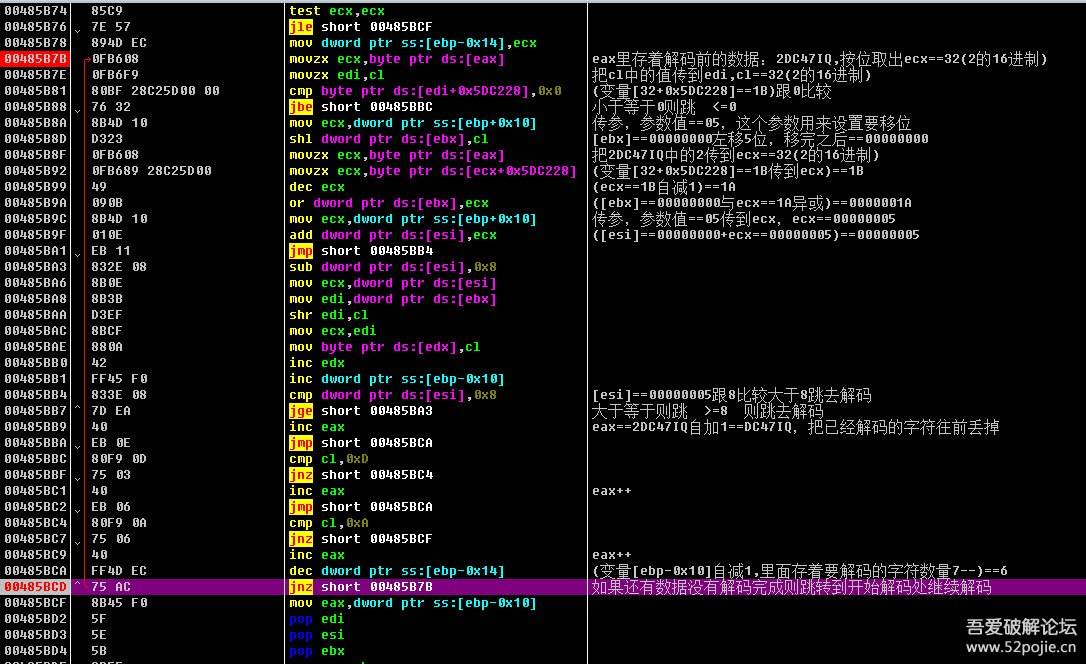Image resolution: width=1086 pixels, height=664 pixels.
Task: Select 'mov eax,dword ptr ss:[ebp-0x10]' instruction
Action: [x=413, y=603]
